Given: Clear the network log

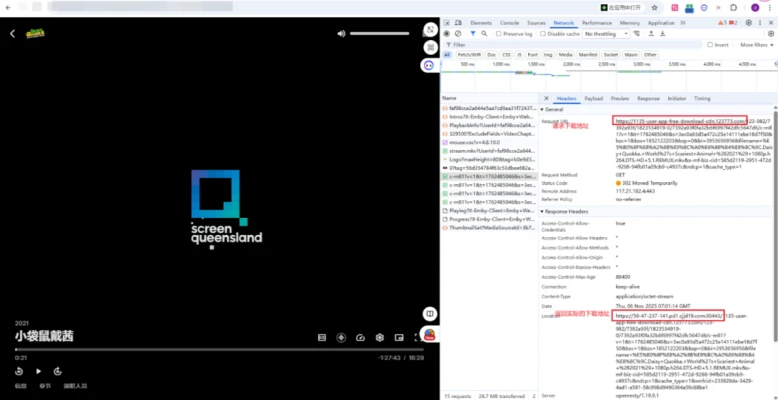Looking at the screenshot, I should pyautogui.click(x=458, y=33).
